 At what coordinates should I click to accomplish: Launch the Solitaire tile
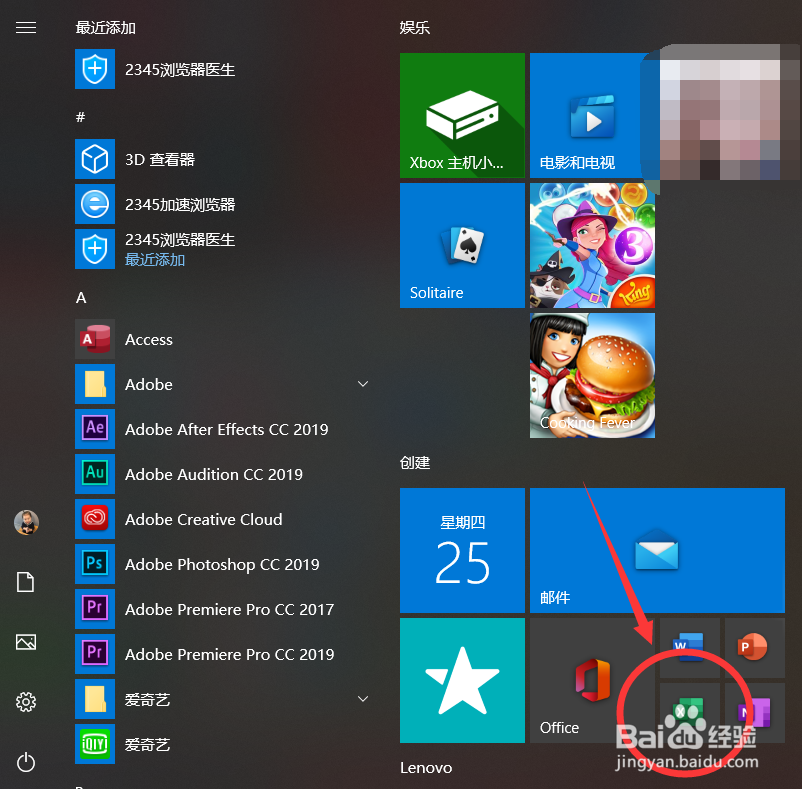pyautogui.click(x=462, y=245)
